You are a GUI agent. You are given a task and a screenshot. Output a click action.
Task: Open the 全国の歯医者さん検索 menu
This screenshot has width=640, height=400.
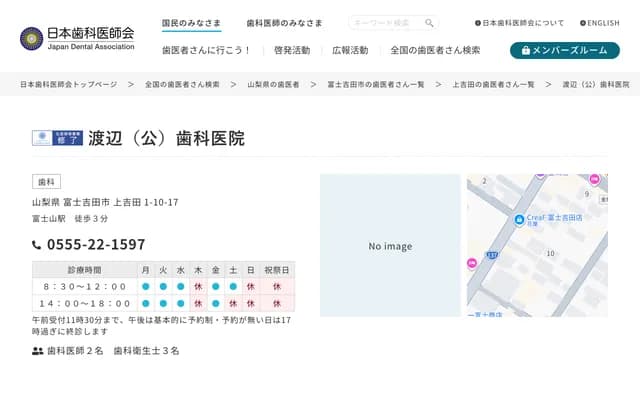tap(436, 50)
